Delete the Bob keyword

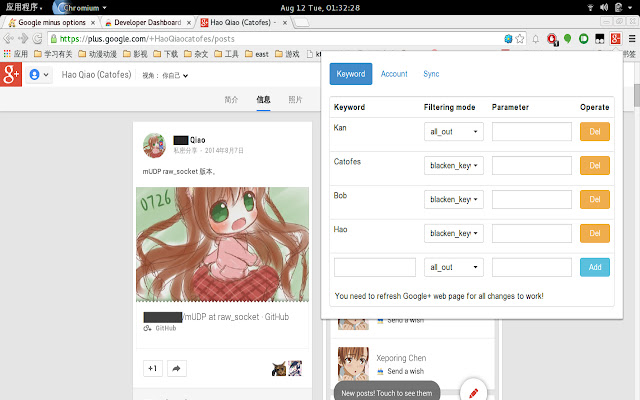point(595,200)
